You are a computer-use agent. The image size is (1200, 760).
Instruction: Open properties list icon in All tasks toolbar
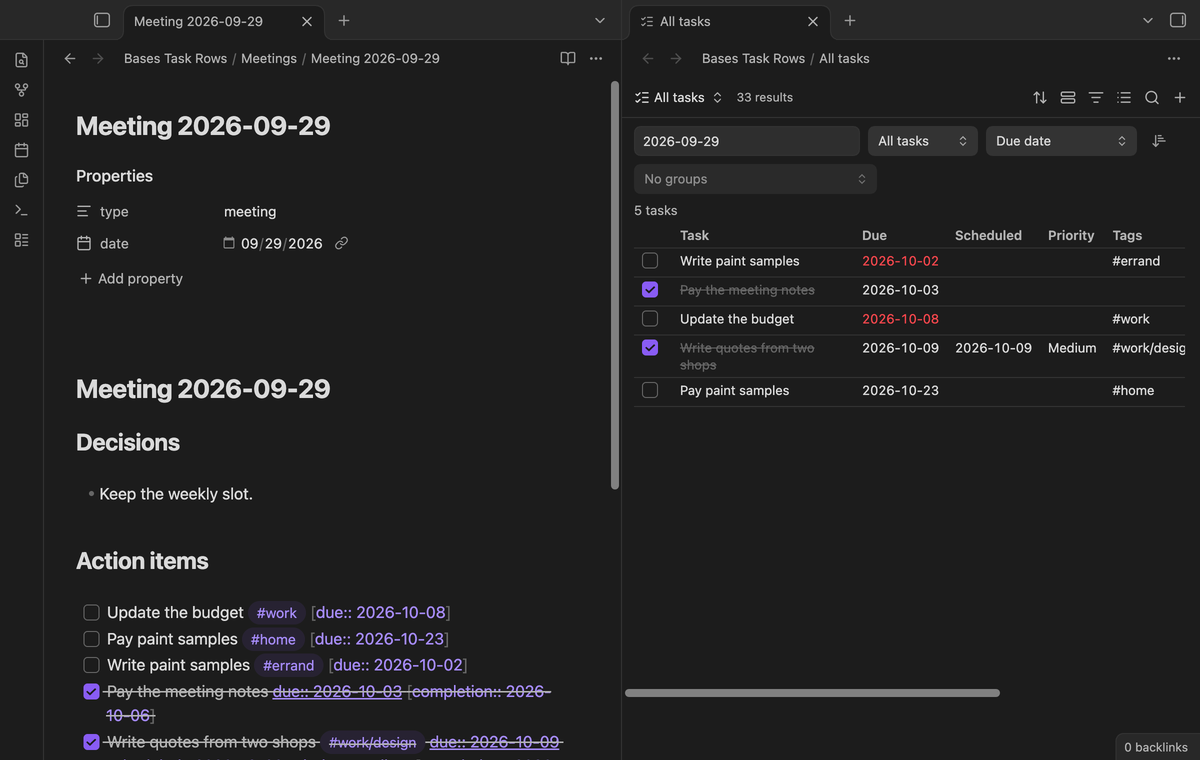tap(1124, 97)
